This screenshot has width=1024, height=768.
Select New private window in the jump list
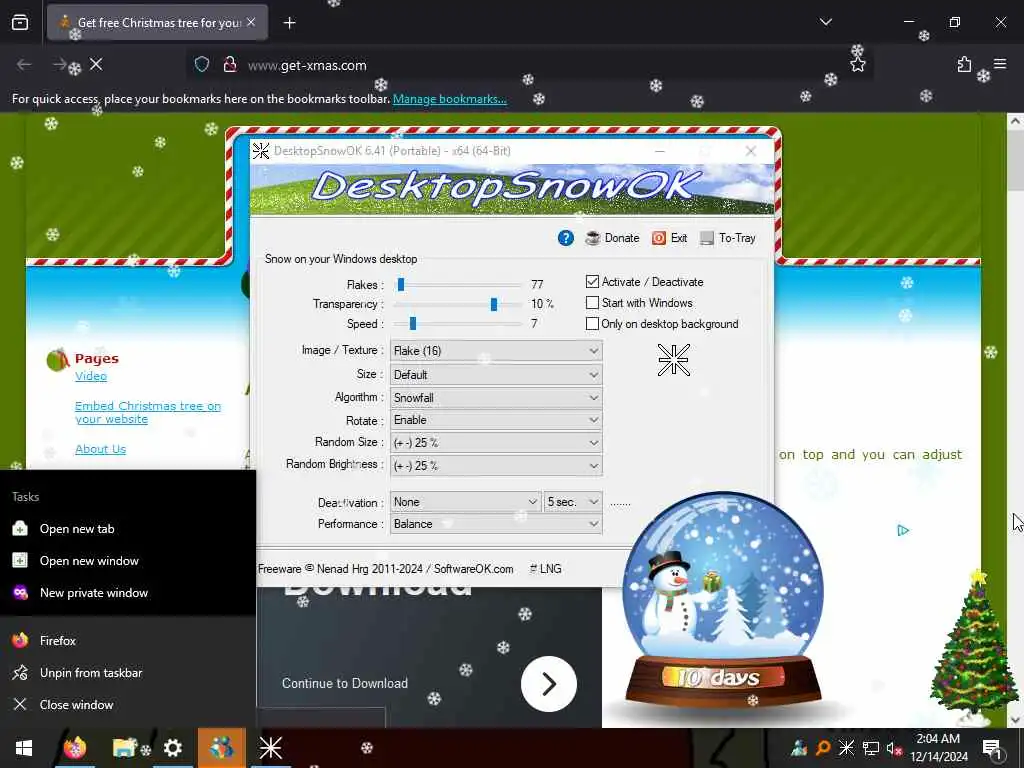coord(128,593)
